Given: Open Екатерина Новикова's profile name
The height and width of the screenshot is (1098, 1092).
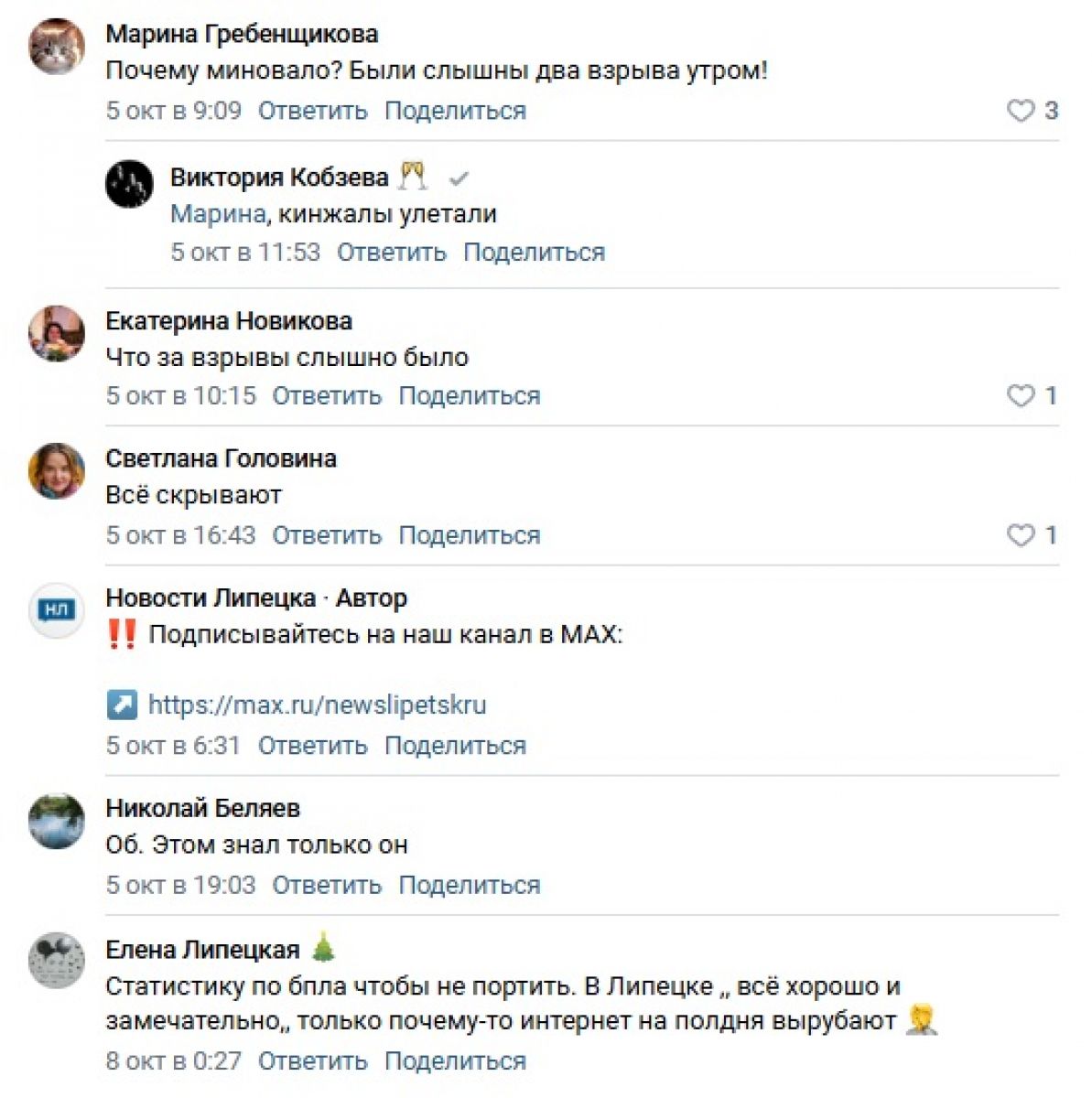Looking at the screenshot, I should pos(229,321).
